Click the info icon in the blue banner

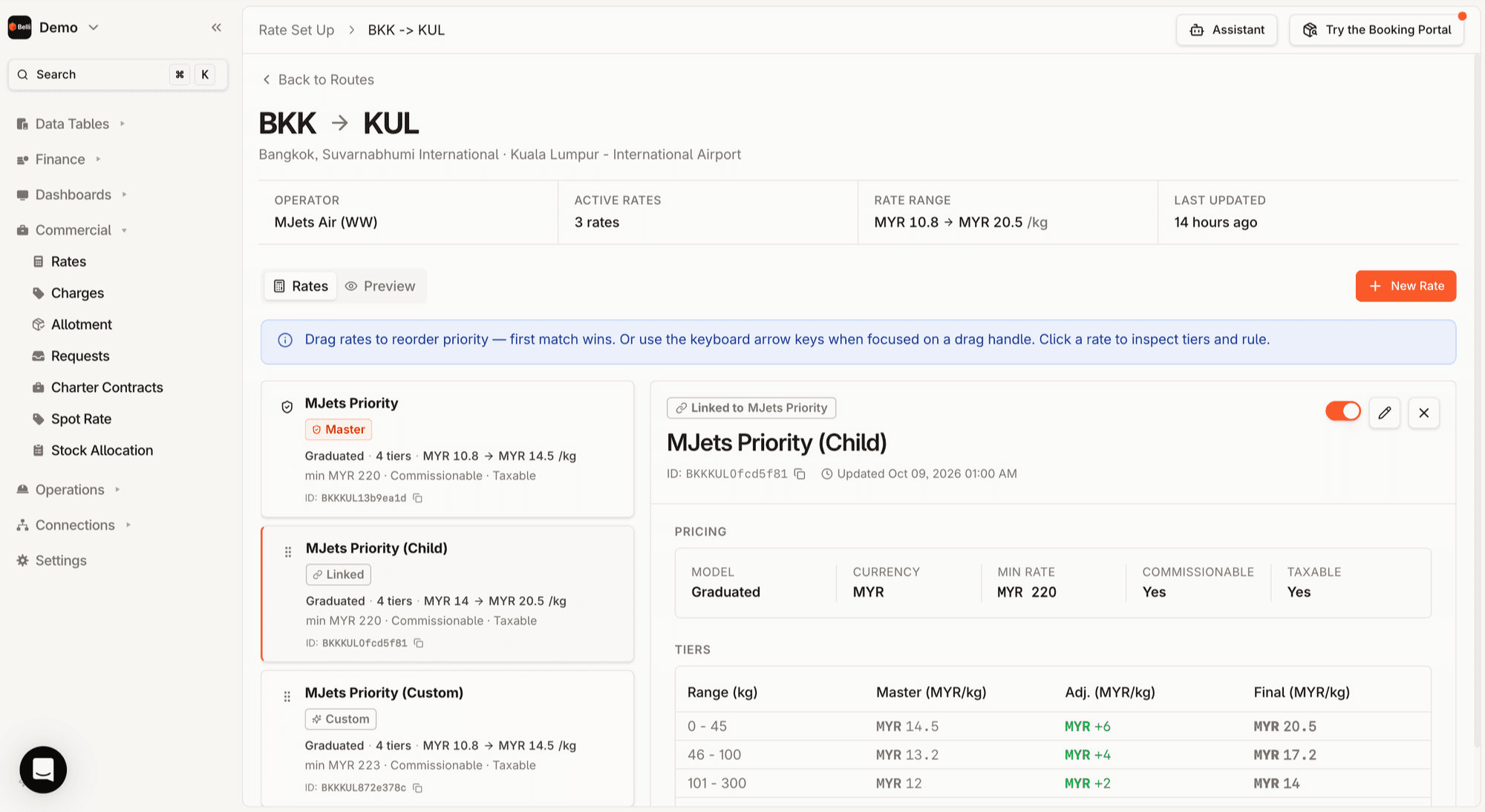(x=285, y=340)
